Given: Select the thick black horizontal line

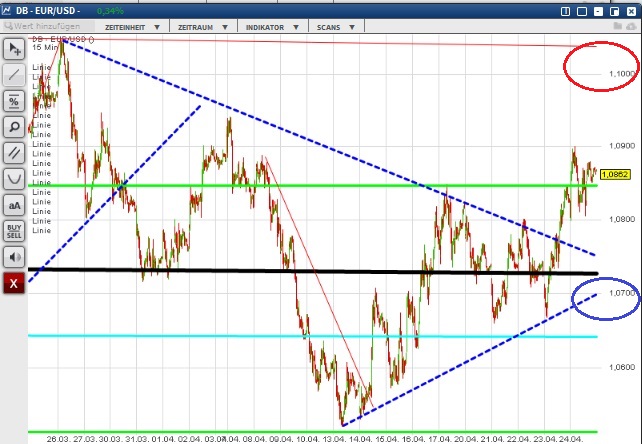Looking at the screenshot, I should [313, 271].
